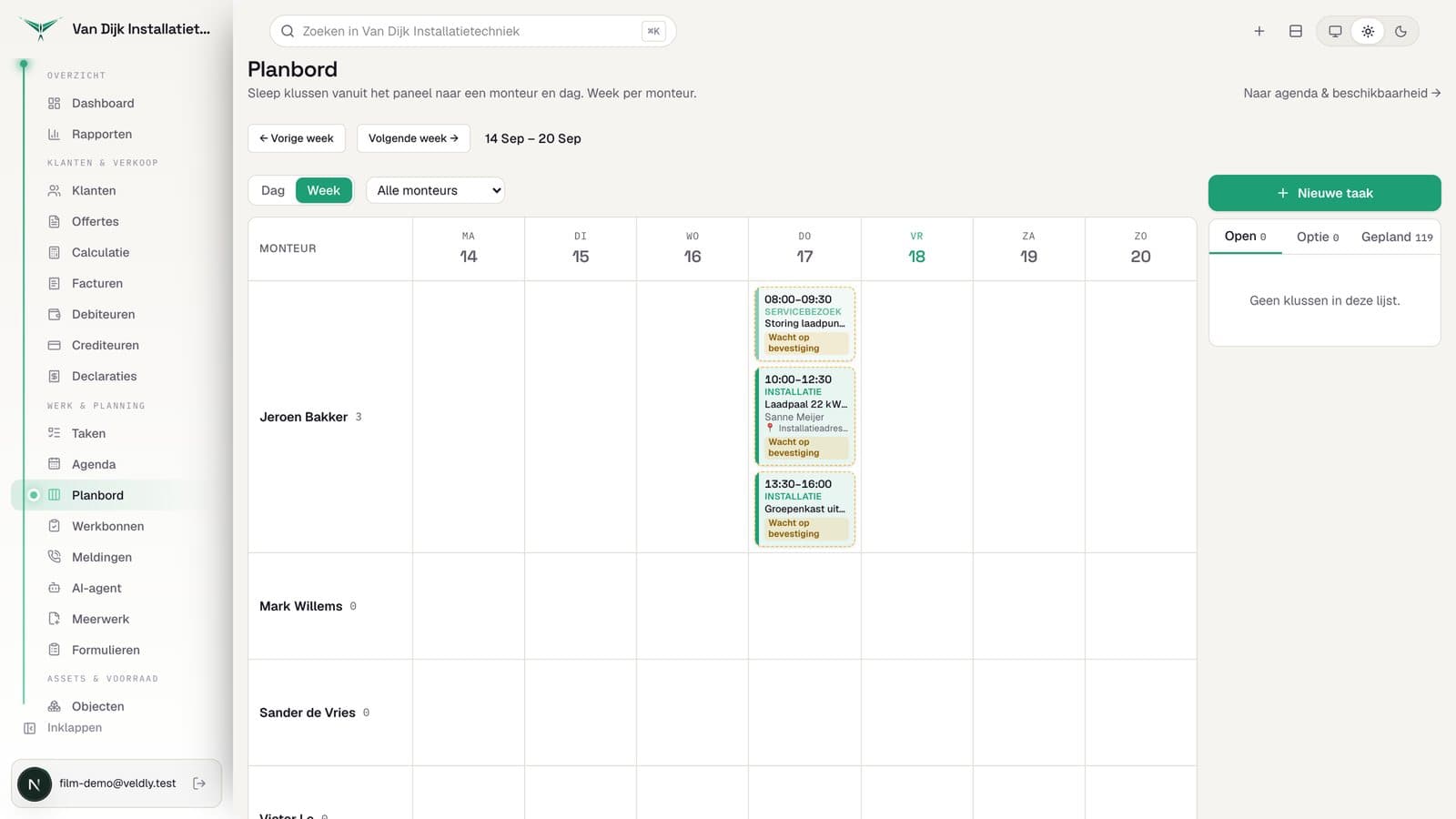Toggle the split layout panel icon
This screenshot has width=1456, height=819.
pyautogui.click(x=1296, y=31)
